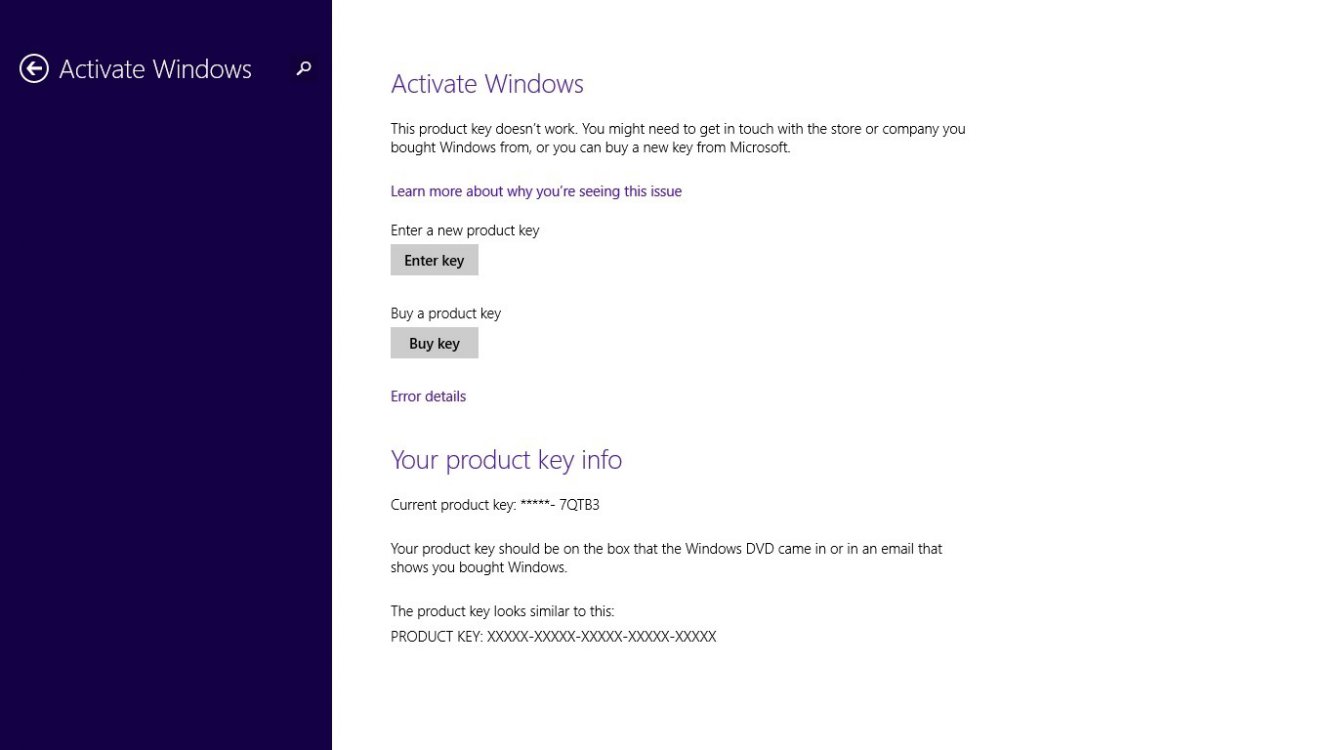Select the sample 'PRODUCT KEY: XXXXX-XXXXX...' text

[553, 636]
